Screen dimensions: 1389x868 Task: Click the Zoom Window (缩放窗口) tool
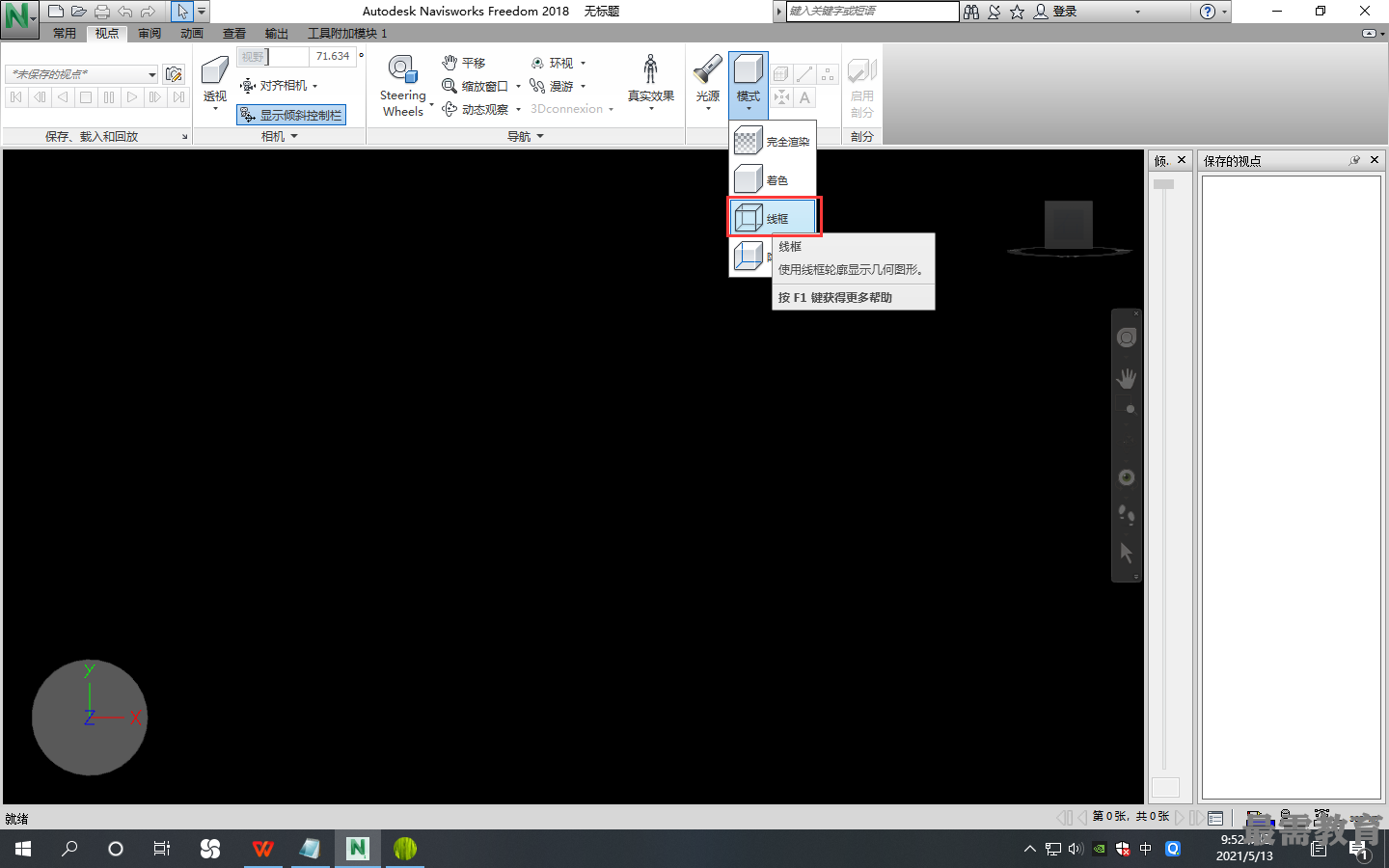coord(476,86)
